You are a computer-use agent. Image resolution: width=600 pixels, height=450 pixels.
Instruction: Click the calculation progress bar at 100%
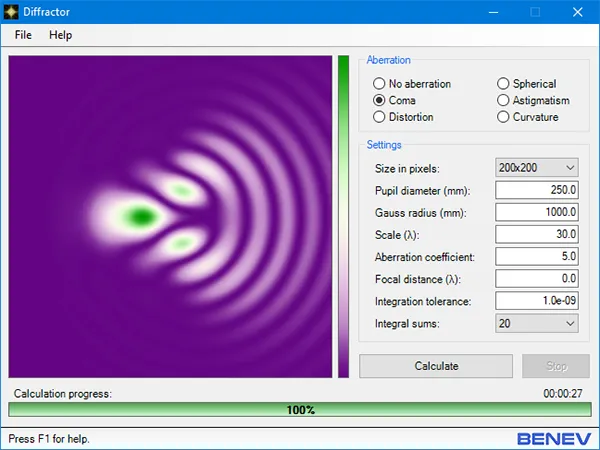tap(300, 410)
